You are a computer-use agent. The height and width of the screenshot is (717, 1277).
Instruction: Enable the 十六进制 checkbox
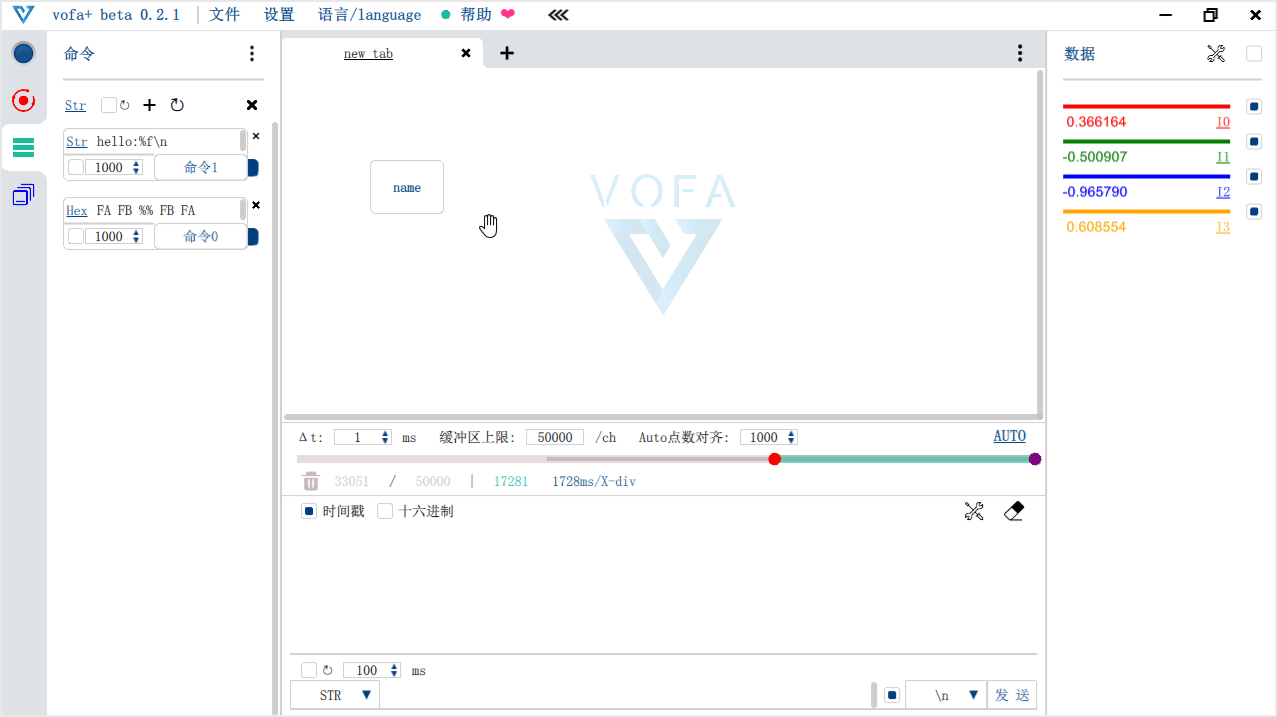(385, 511)
